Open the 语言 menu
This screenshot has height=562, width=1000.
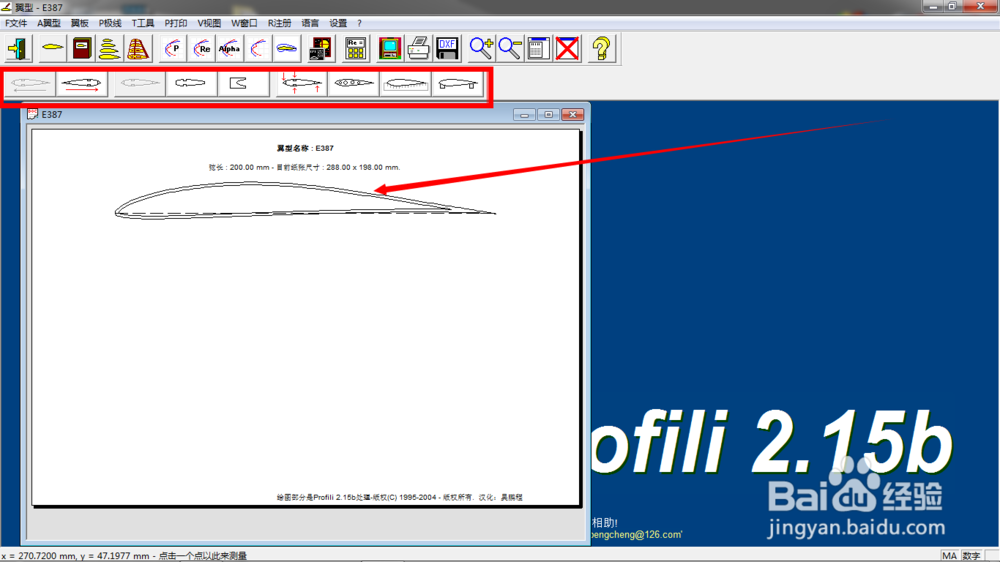(310, 23)
